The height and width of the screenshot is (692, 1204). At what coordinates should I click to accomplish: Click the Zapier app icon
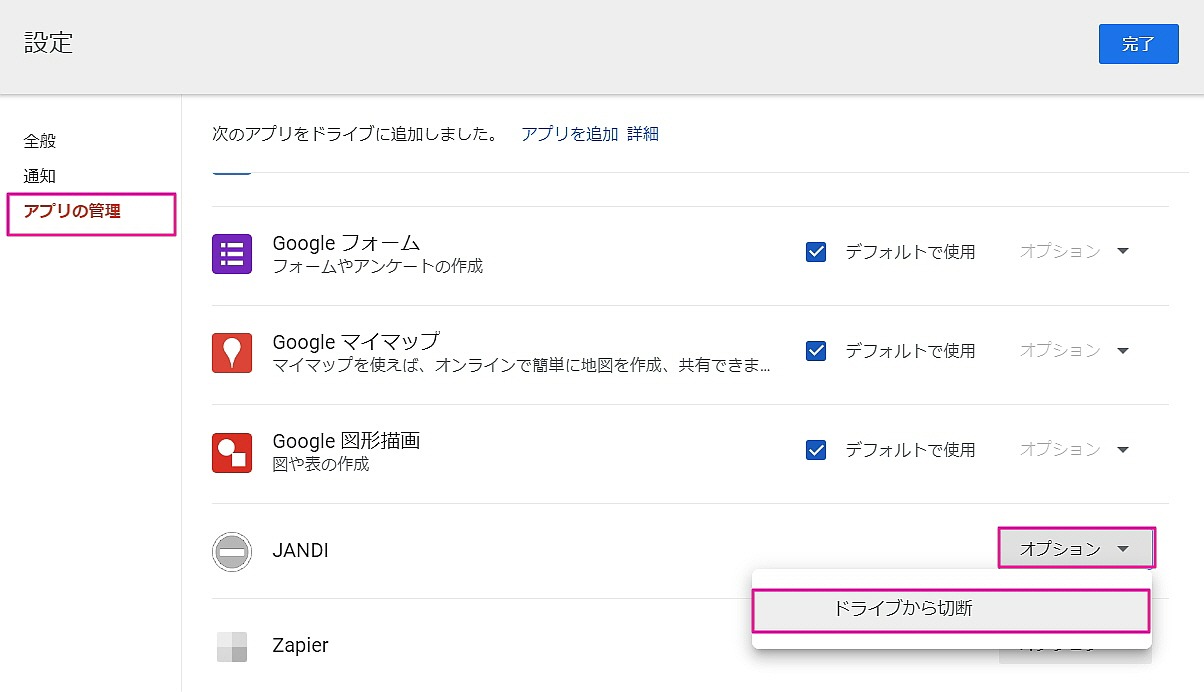click(232, 646)
